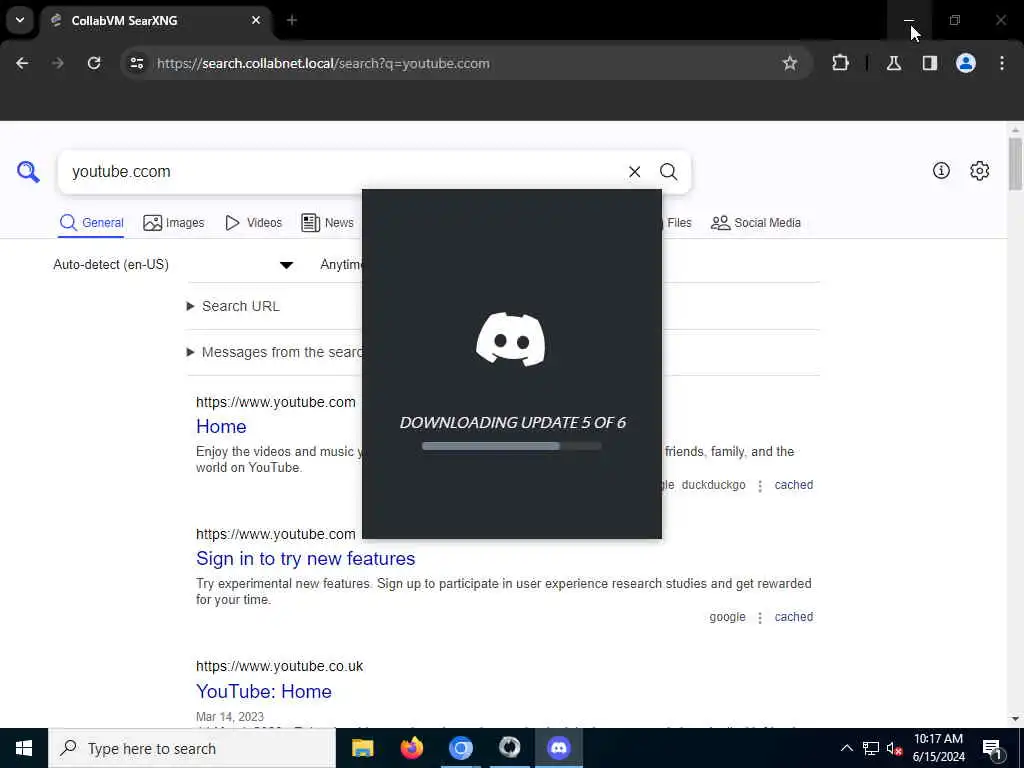This screenshot has width=1024, height=768.
Task: Submit search with the magnifier button
Action: (668, 172)
